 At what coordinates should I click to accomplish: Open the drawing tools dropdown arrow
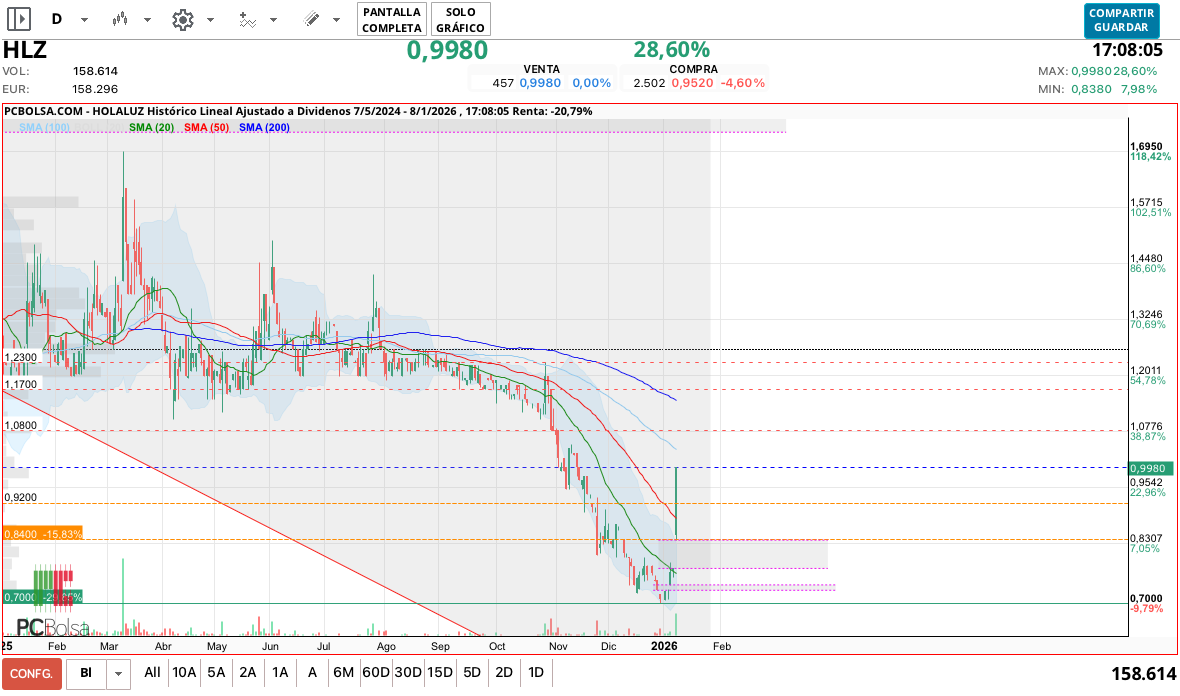coord(336,20)
